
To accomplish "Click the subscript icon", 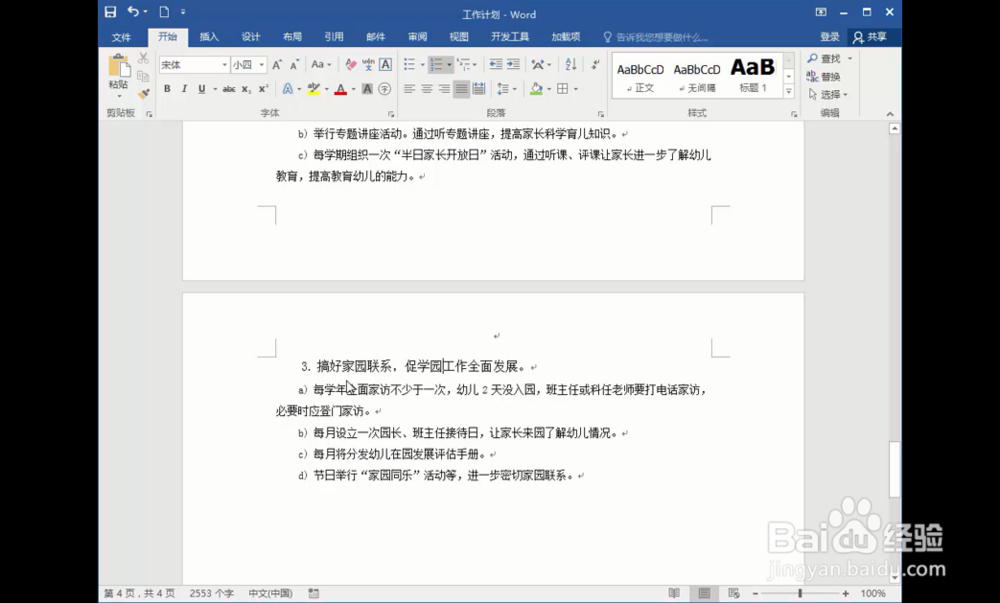I will [x=246, y=88].
